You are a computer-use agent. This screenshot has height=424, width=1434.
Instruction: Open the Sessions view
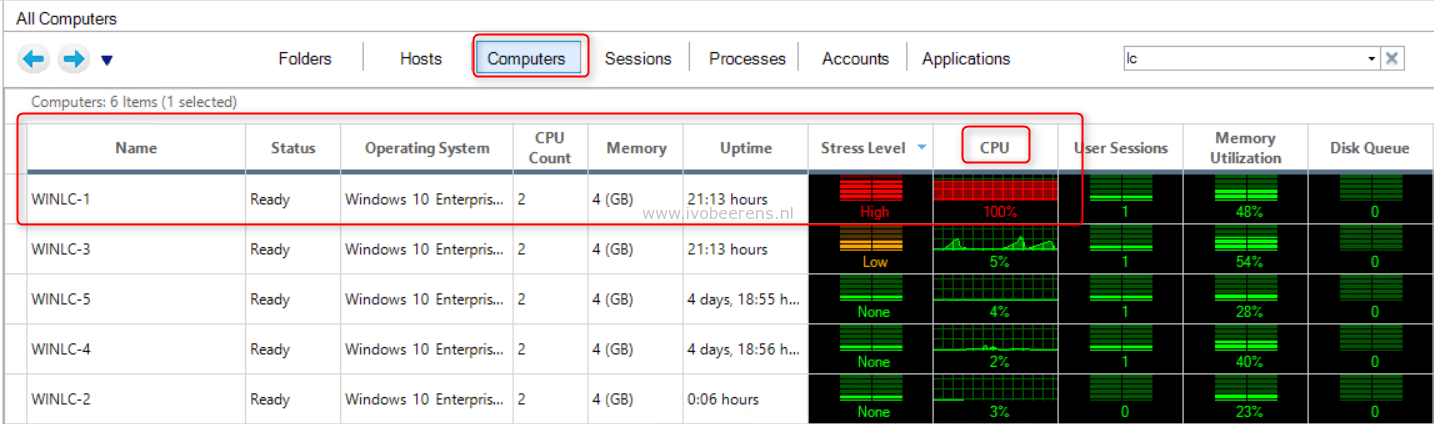click(638, 59)
